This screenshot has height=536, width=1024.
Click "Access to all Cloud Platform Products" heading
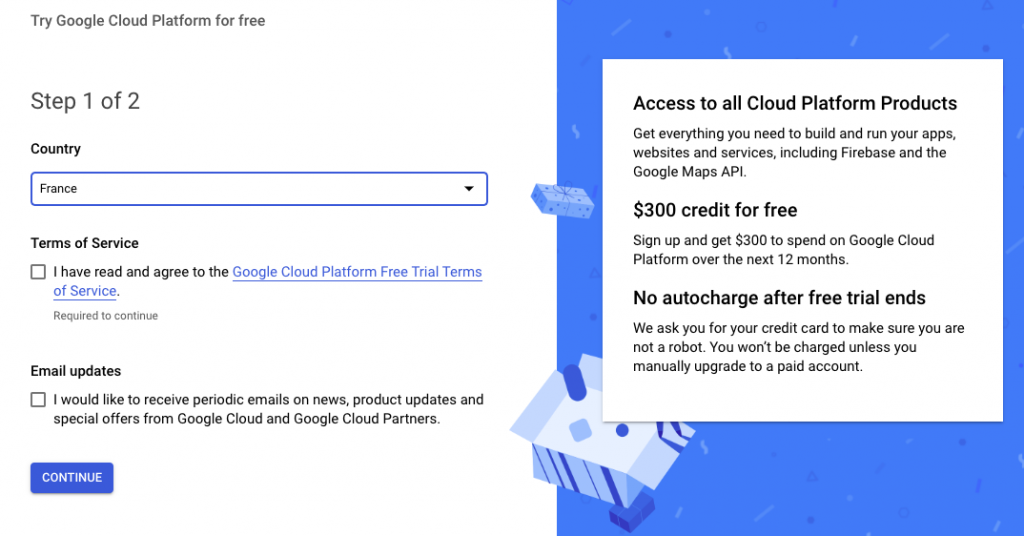(x=795, y=104)
